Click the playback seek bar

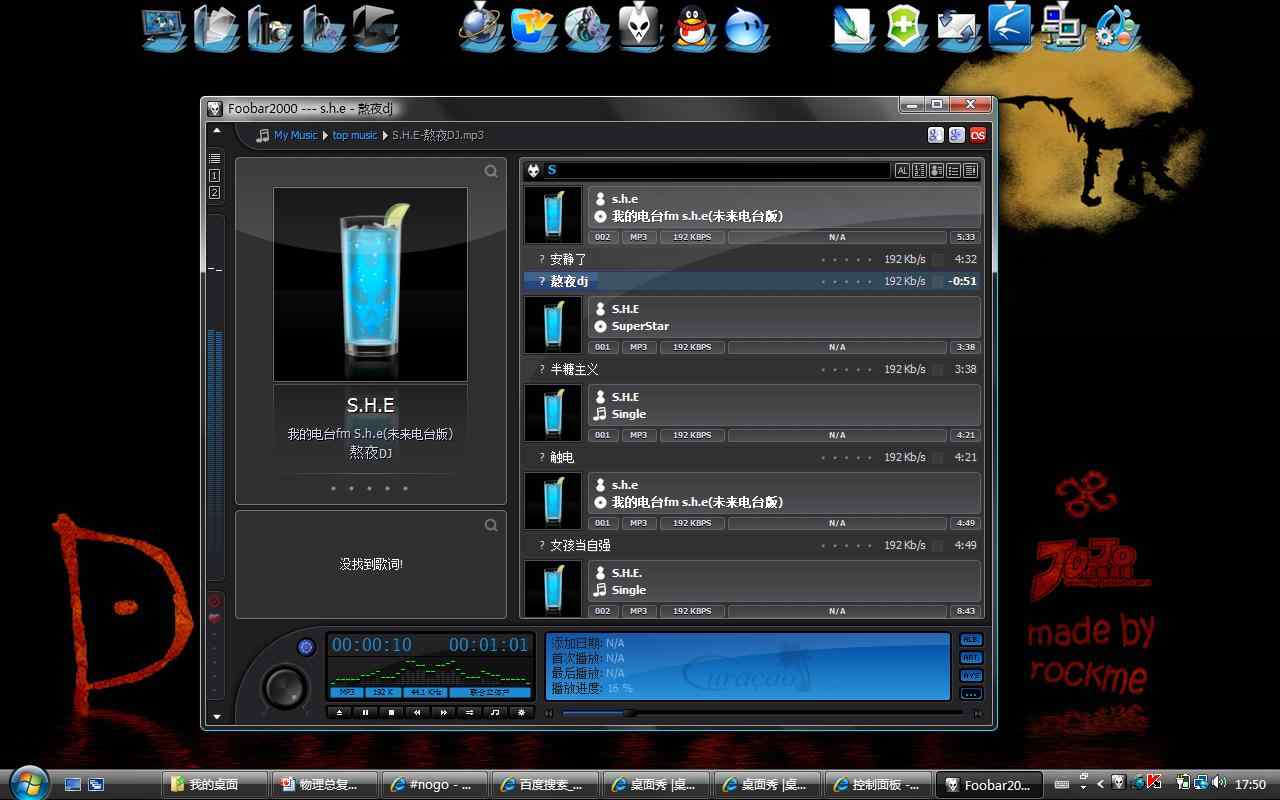(762, 713)
